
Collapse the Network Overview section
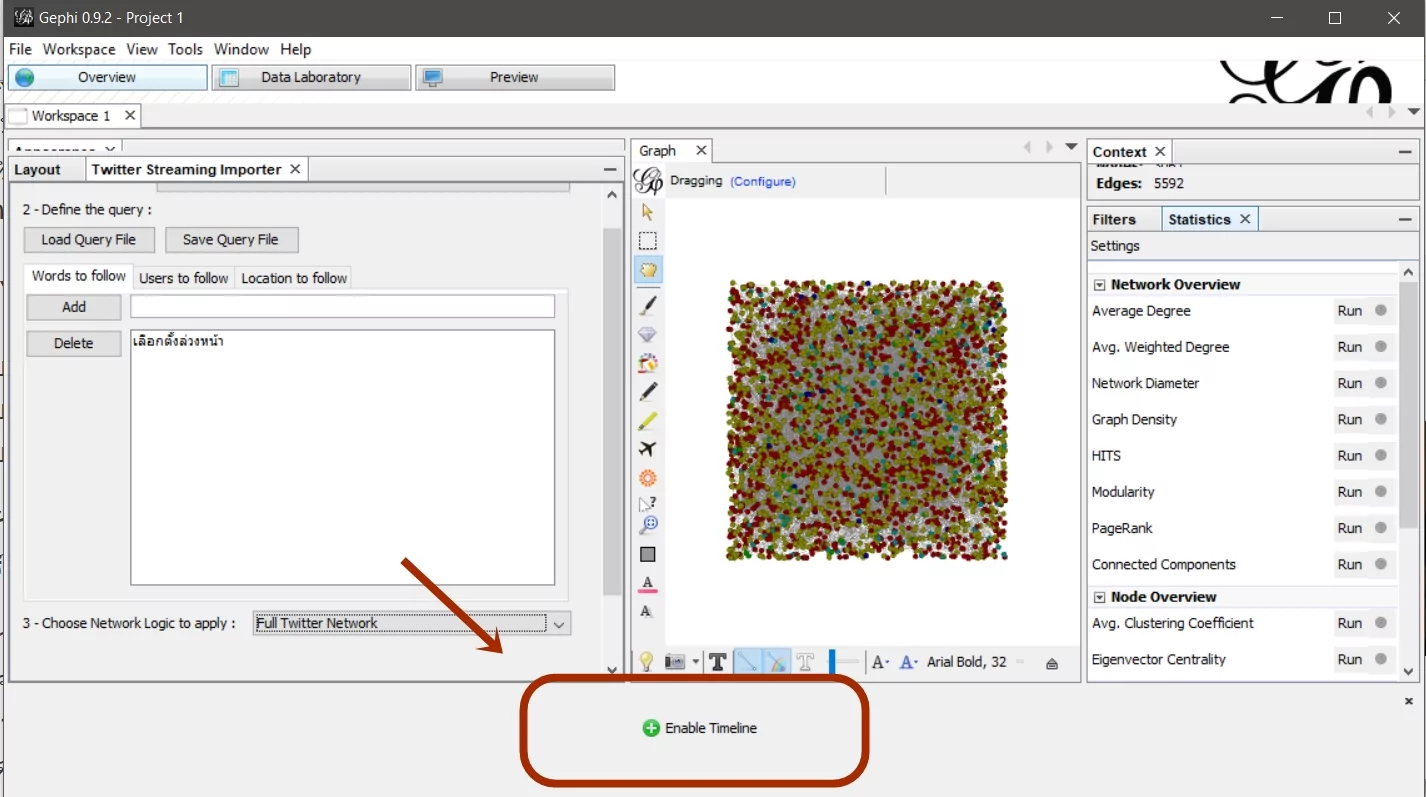click(1099, 284)
